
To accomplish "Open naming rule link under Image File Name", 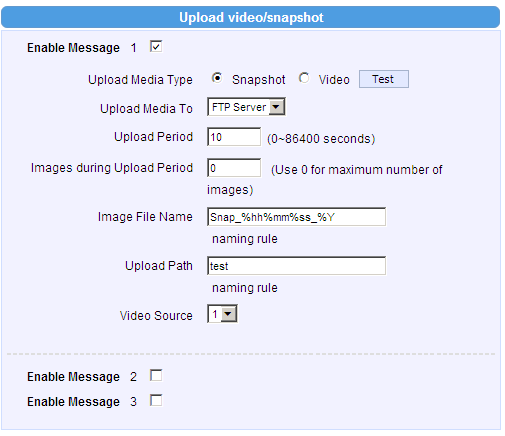I will tap(245, 239).
